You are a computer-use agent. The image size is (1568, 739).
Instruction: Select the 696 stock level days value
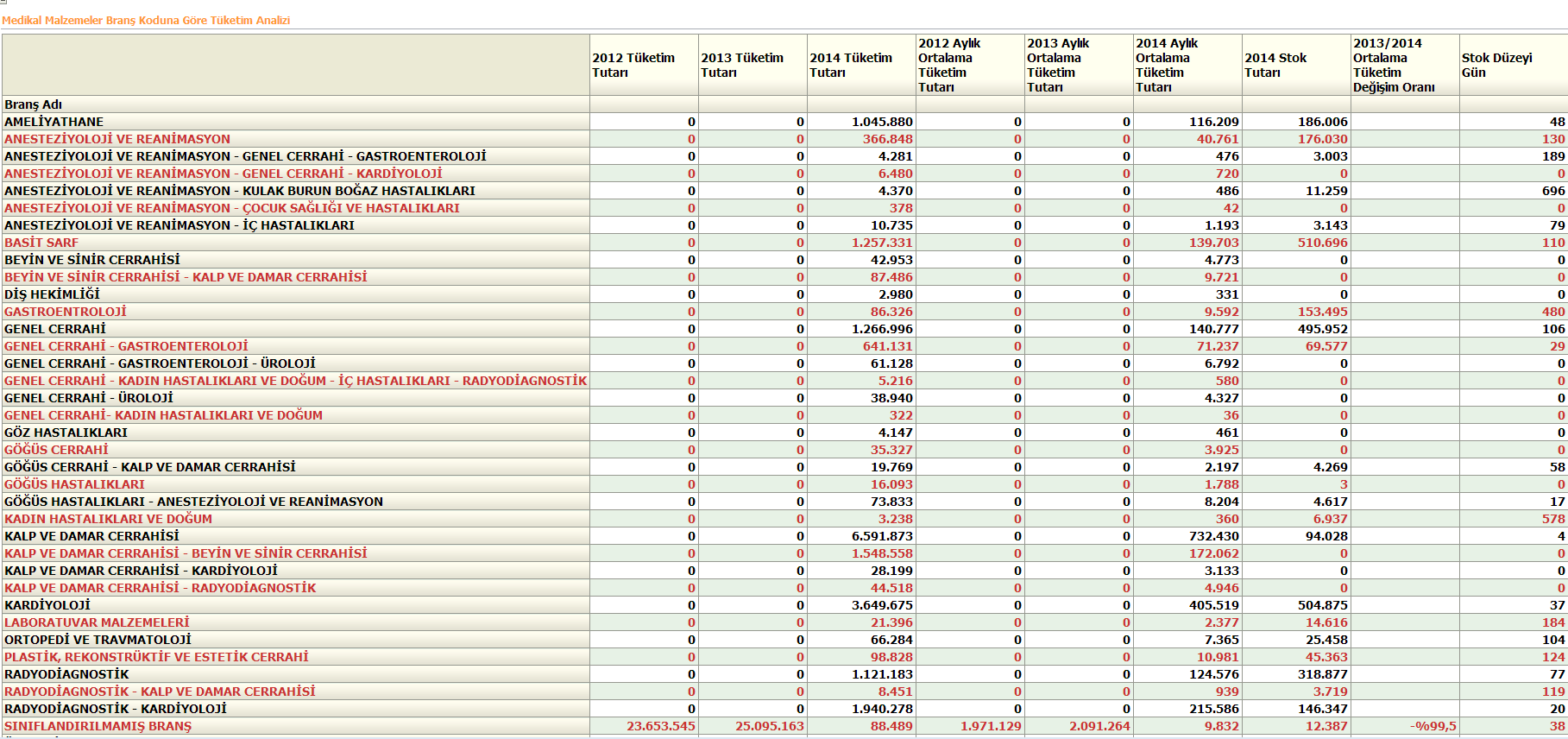click(1553, 191)
